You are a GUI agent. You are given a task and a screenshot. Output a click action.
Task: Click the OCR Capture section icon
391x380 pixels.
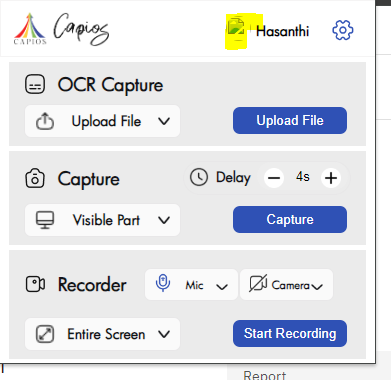[35, 84]
